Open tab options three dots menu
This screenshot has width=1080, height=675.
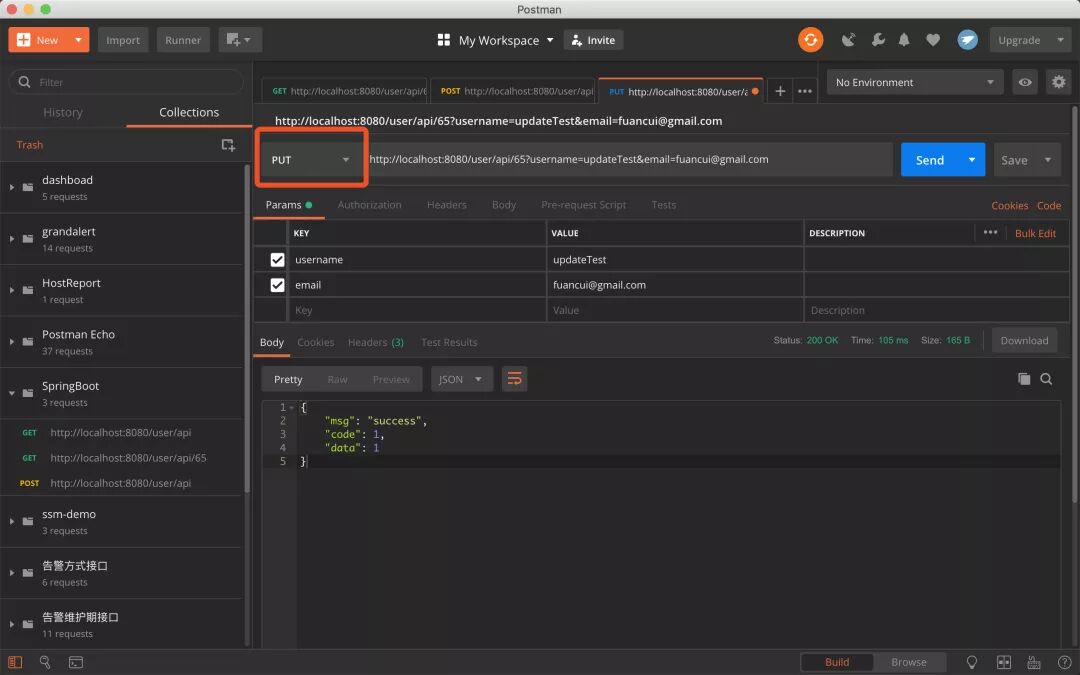pos(804,91)
